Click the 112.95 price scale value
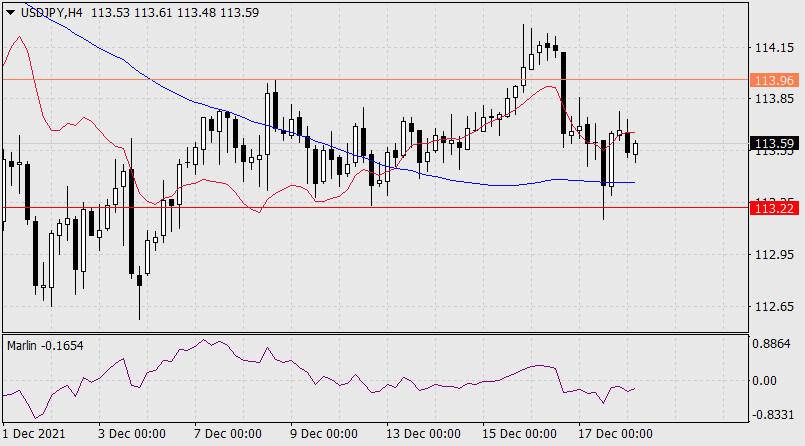 coord(774,255)
